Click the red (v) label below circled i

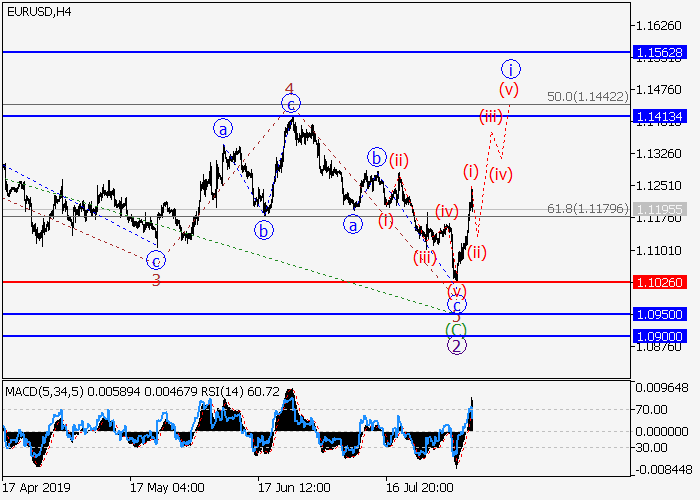click(510, 89)
